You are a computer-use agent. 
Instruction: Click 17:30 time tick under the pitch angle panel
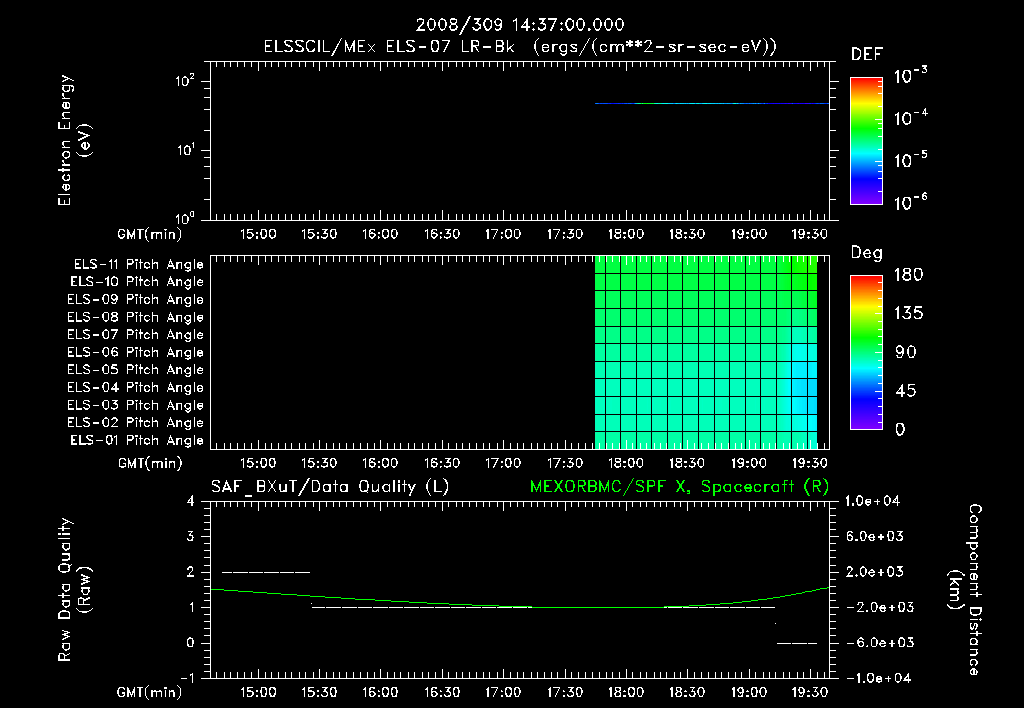[x=565, y=464]
